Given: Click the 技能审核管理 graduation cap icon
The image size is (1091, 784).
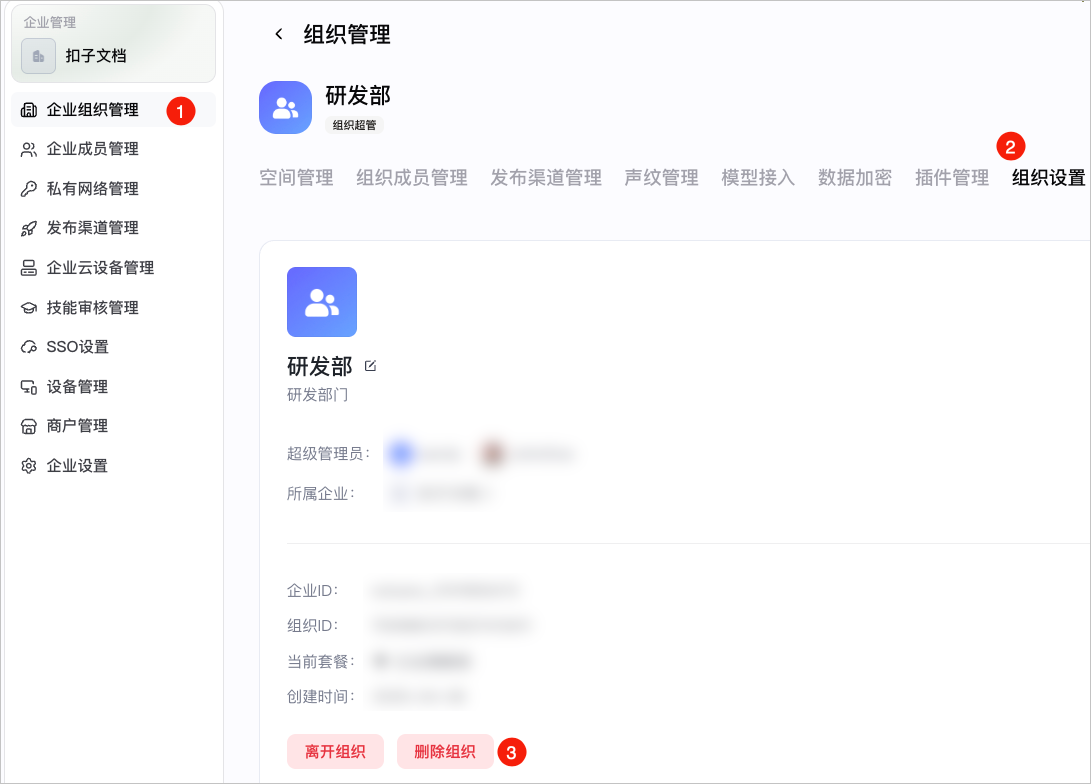Looking at the screenshot, I should (x=29, y=307).
